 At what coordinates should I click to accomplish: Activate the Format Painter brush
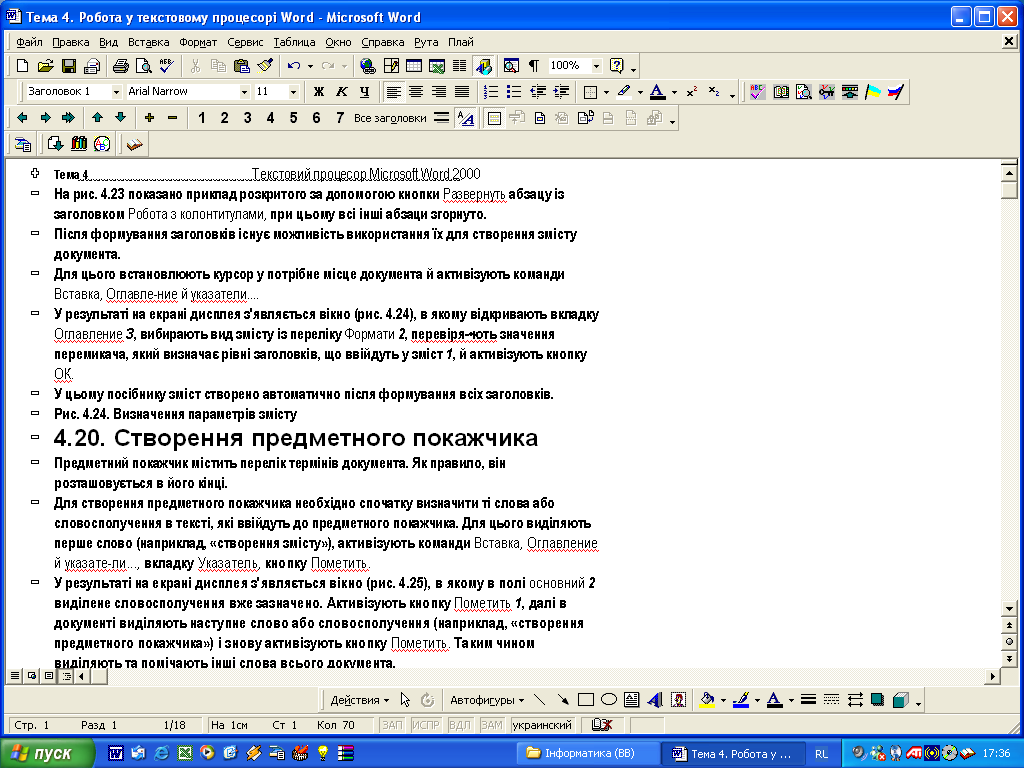click(x=264, y=65)
